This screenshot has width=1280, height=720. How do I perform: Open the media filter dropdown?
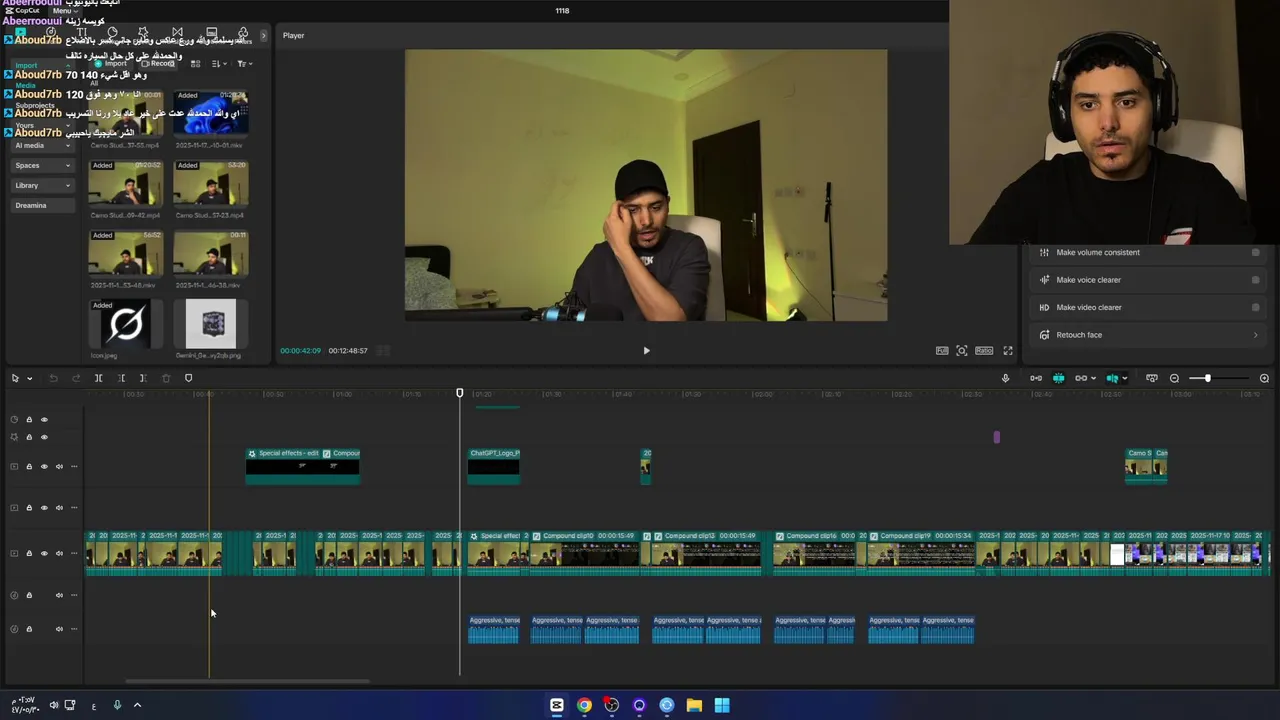pyautogui.click(x=244, y=64)
